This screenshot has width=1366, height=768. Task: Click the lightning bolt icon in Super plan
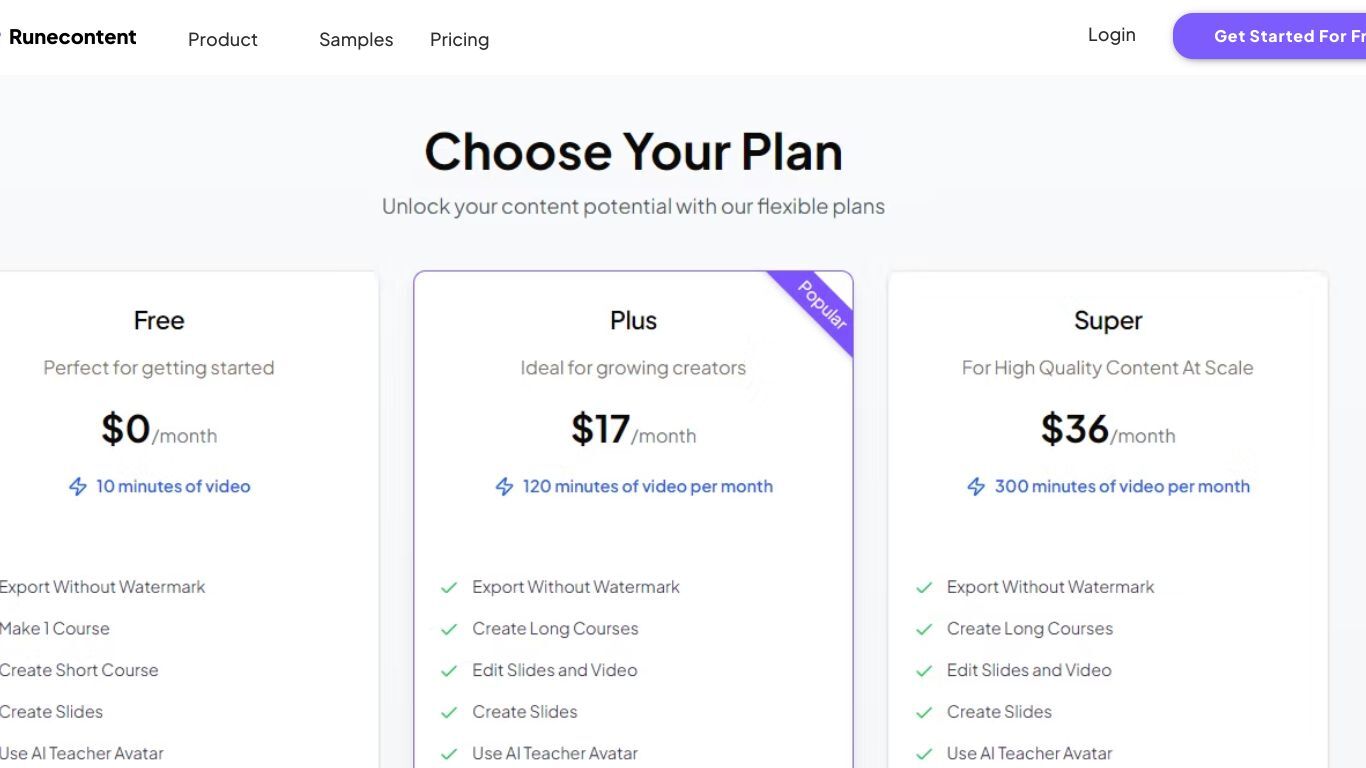point(976,487)
